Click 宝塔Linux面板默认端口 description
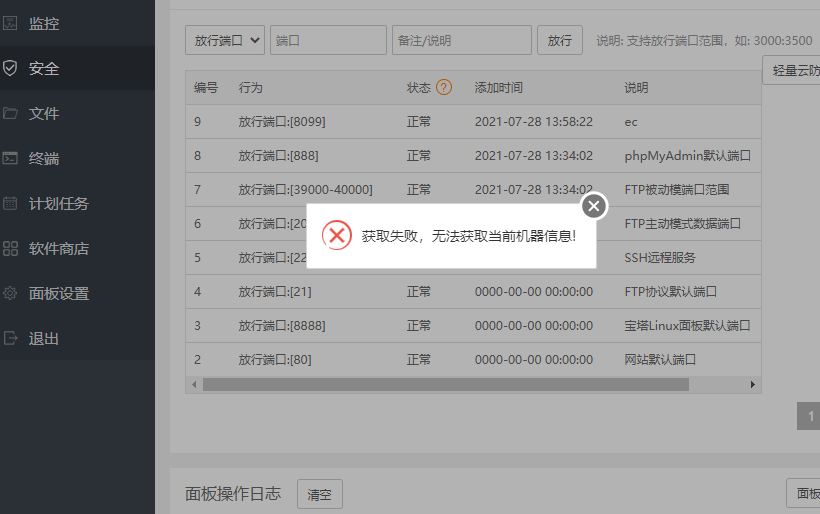 (x=687, y=326)
